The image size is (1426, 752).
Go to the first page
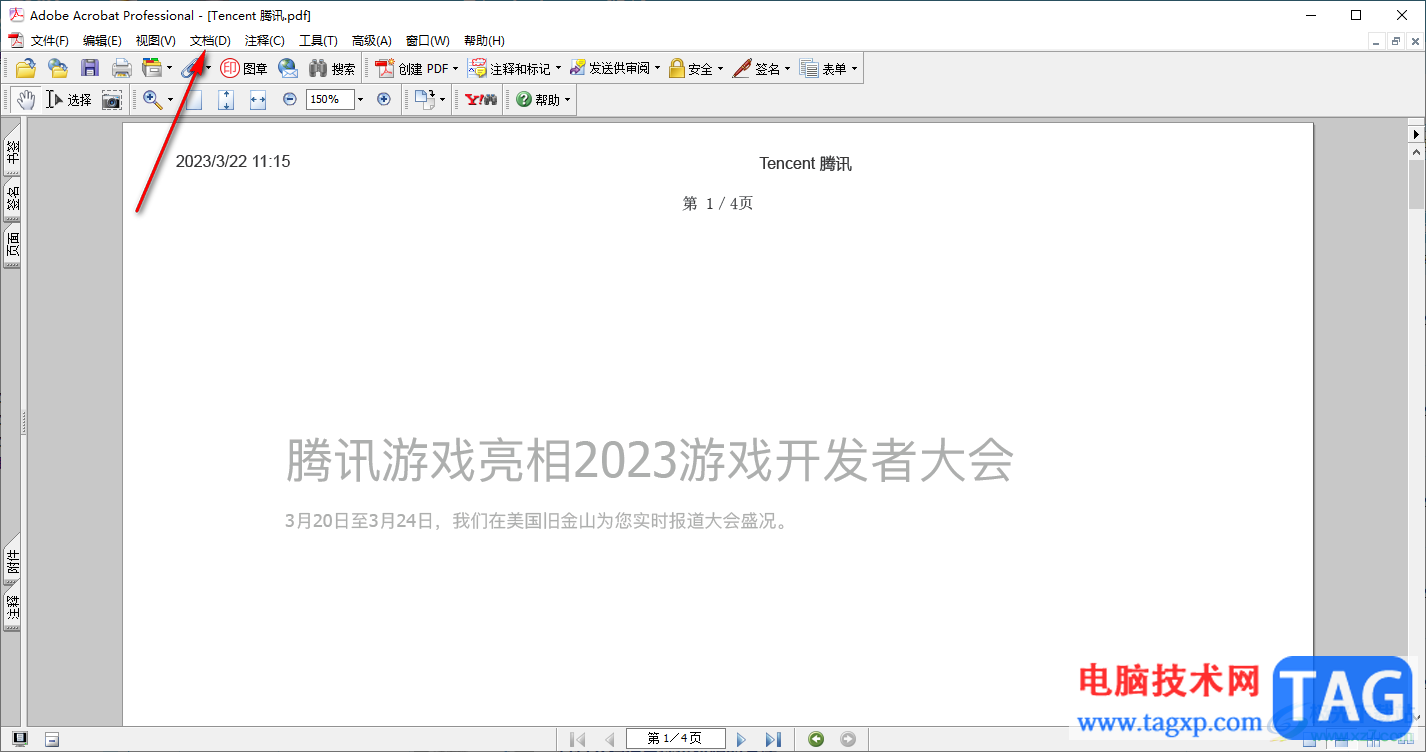(x=577, y=739)
